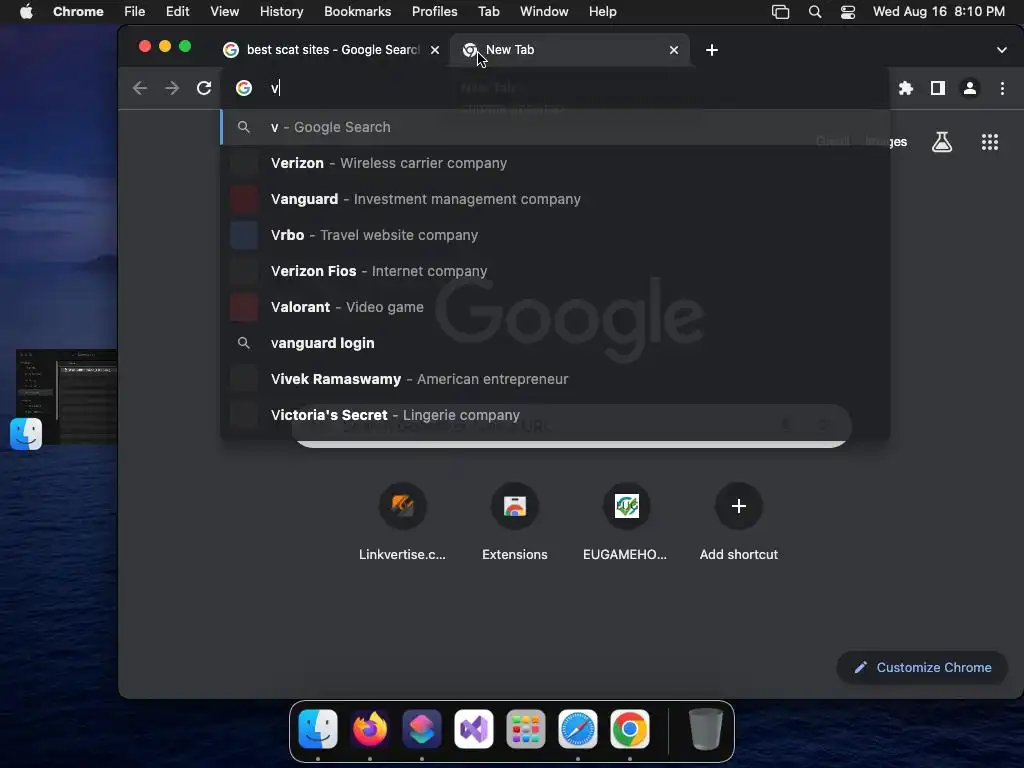Reload the page with refresh icon
1024x768 pixels.
click(204, 88)
